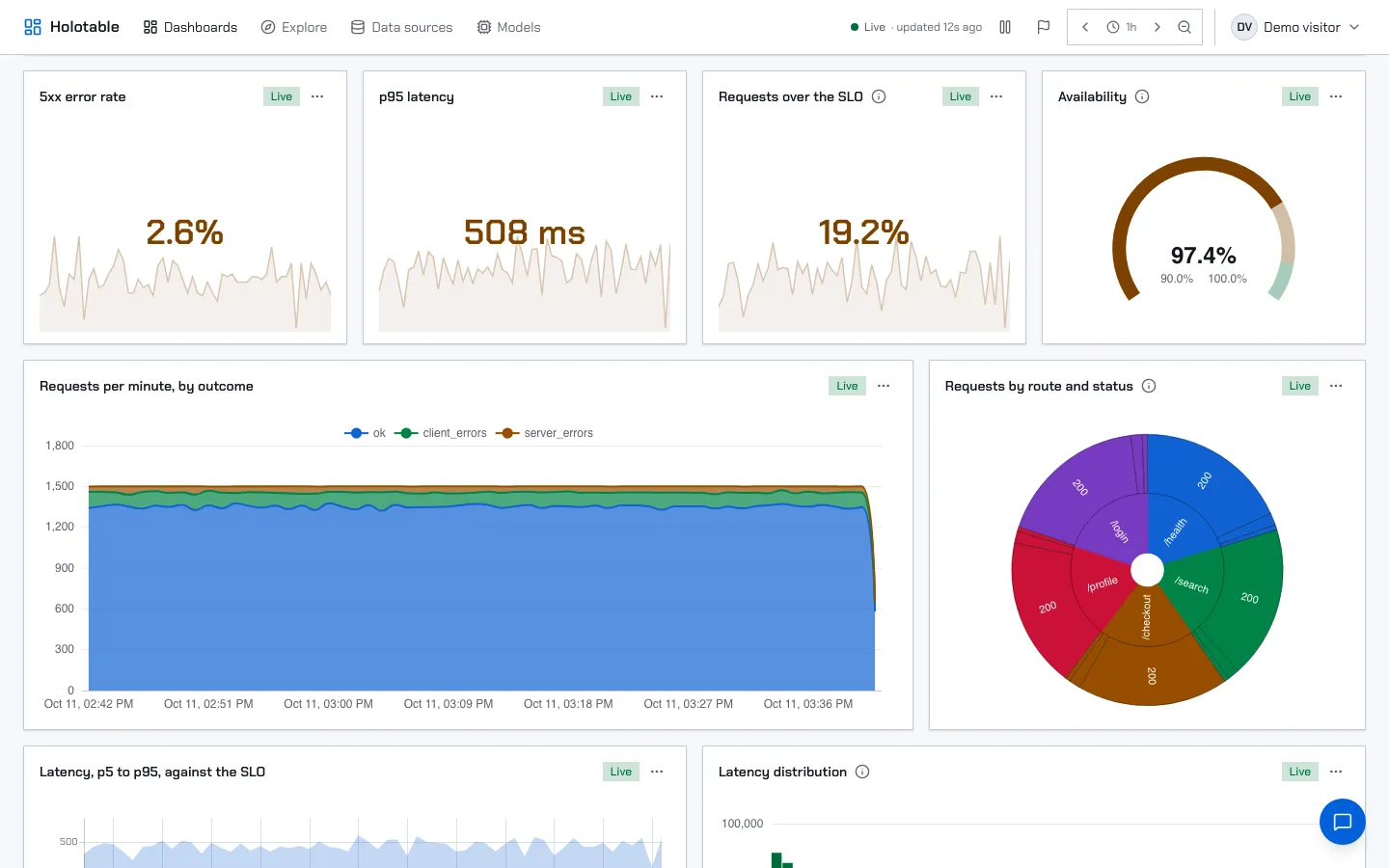
Task: Open the chat support widget
Action: click(x=1343, y=822)
